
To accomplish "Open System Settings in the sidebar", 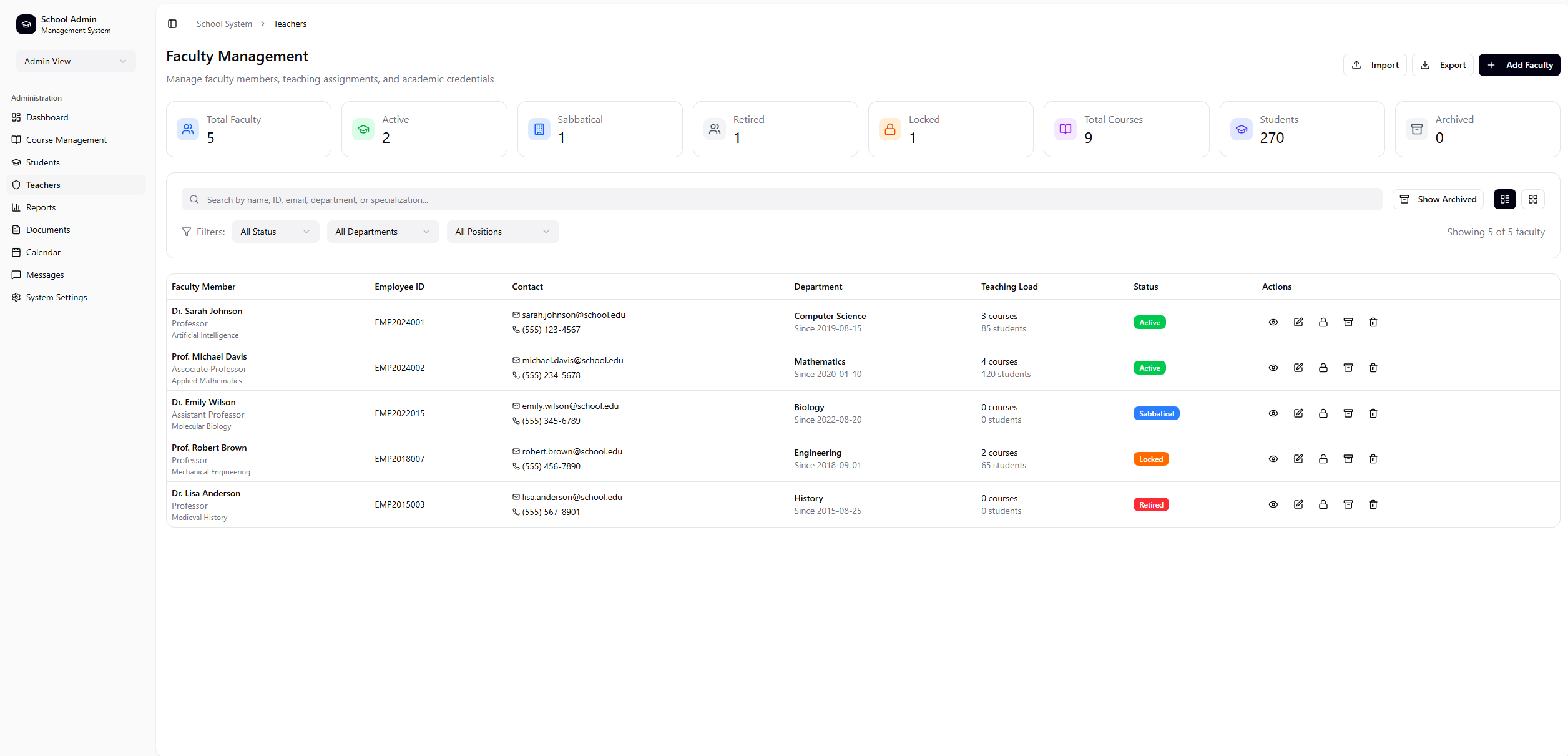I will [x=56, y=297].
